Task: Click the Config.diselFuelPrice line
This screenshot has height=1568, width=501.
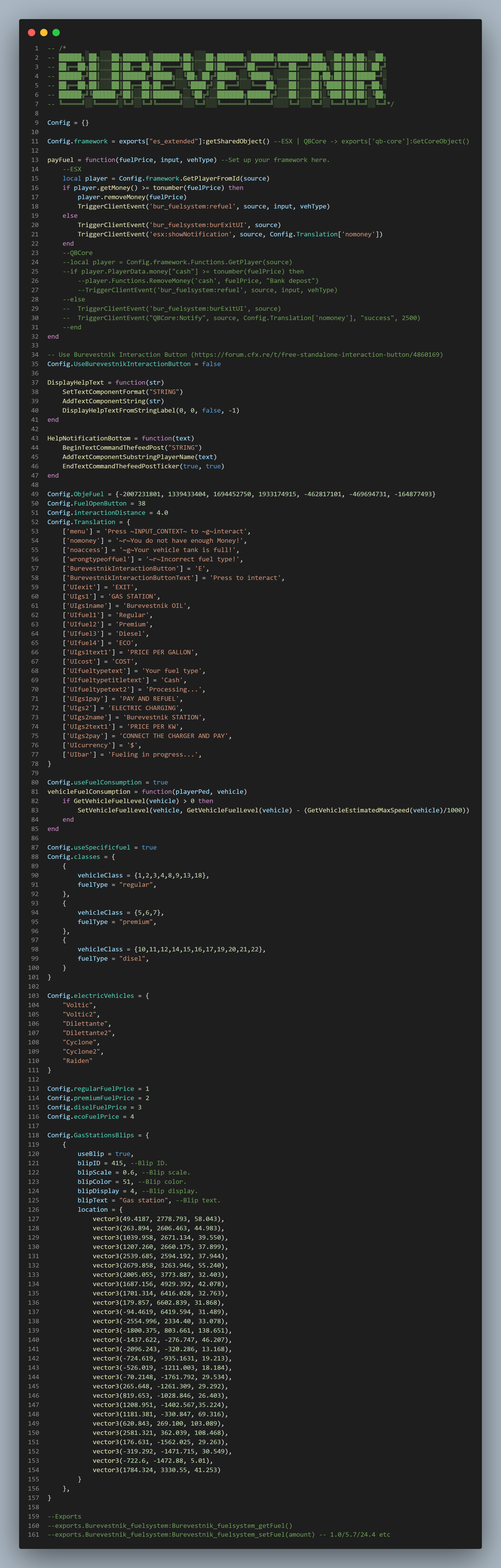Action: coord(95,1107)
